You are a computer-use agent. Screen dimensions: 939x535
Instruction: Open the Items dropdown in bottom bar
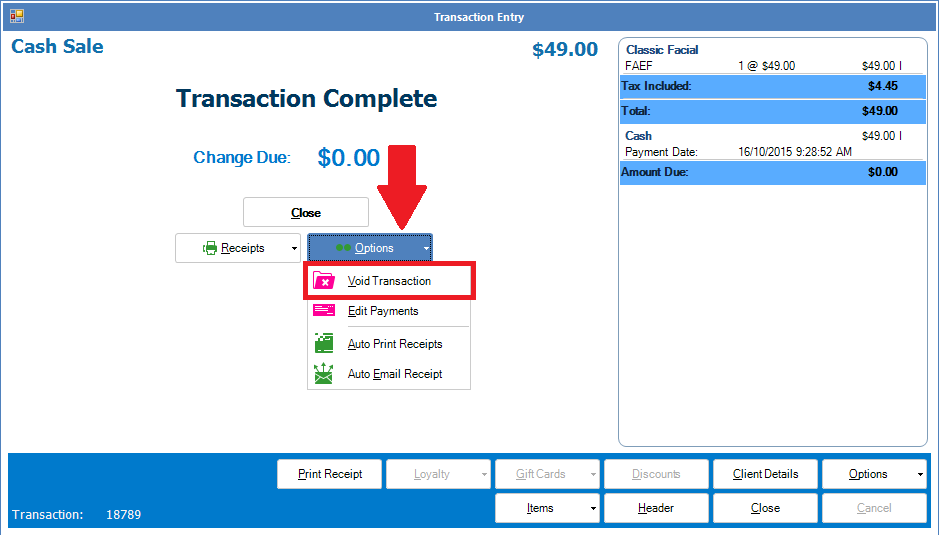(x=547, y=508)
